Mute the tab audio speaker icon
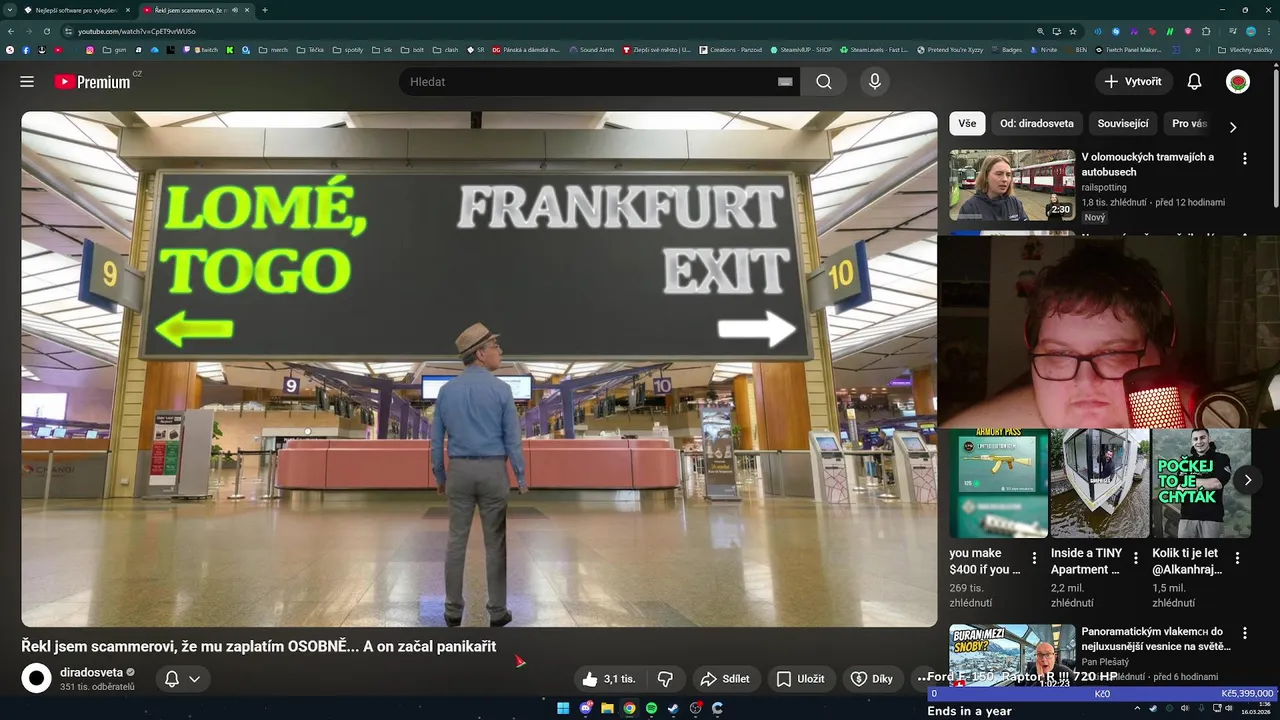This screenshot has height=720, width=1280. [x=235, y=10]
